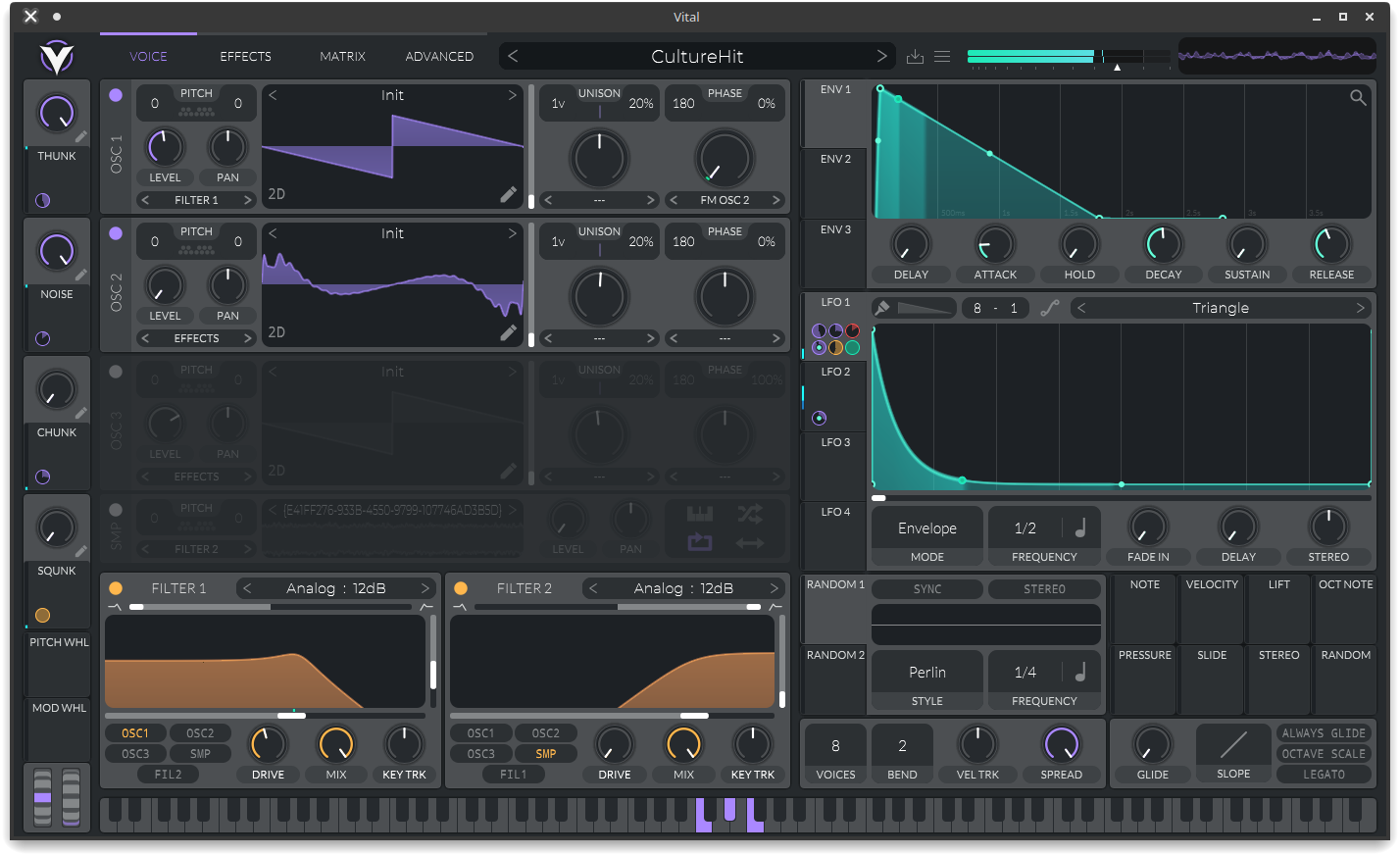The image size is (1400, 854).
Task: Go to the next preset with right arrow
Action: pyautogui.click(x=881, y=57)
